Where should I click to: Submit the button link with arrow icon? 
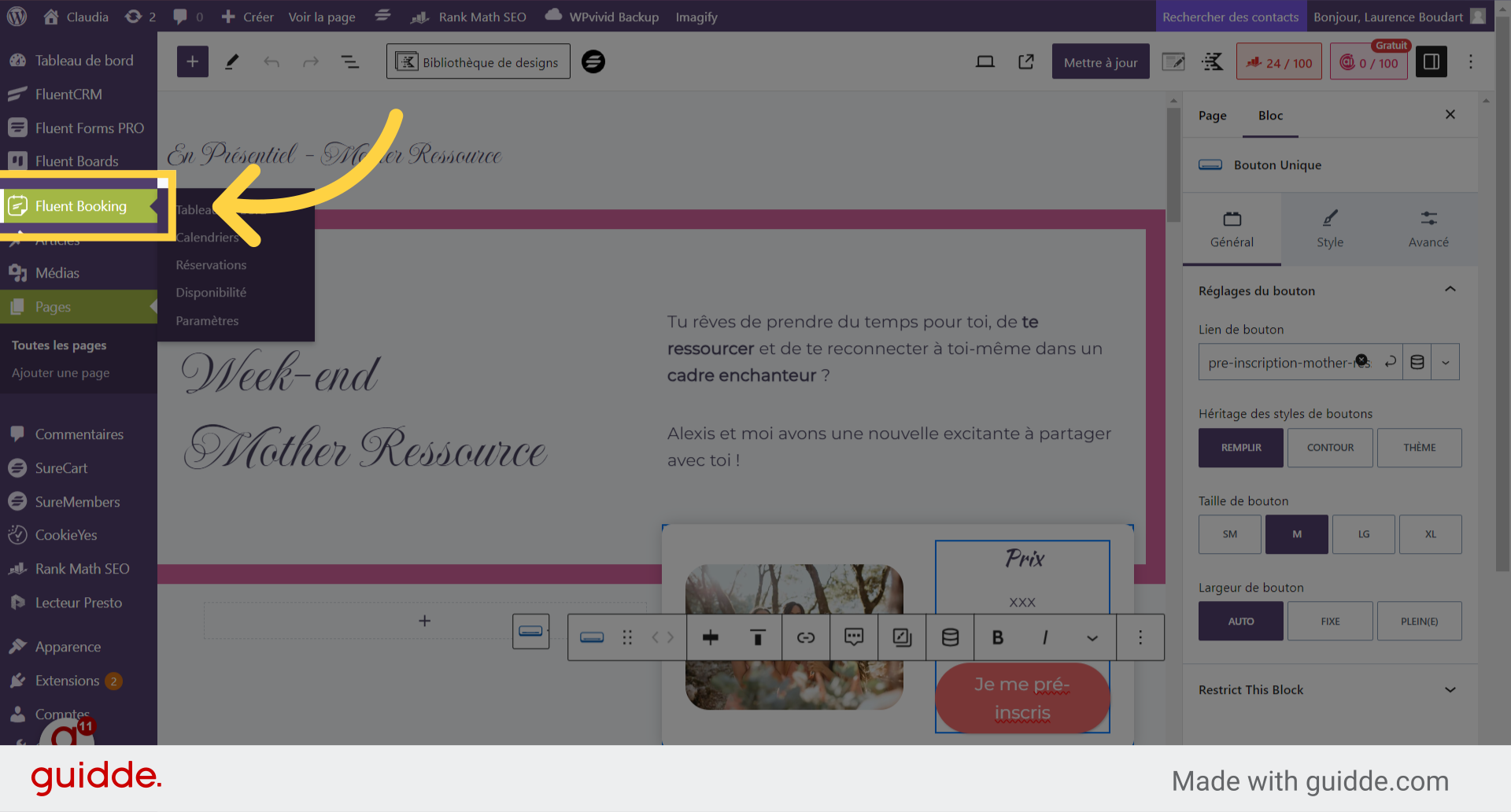[x=1391, y=361]
